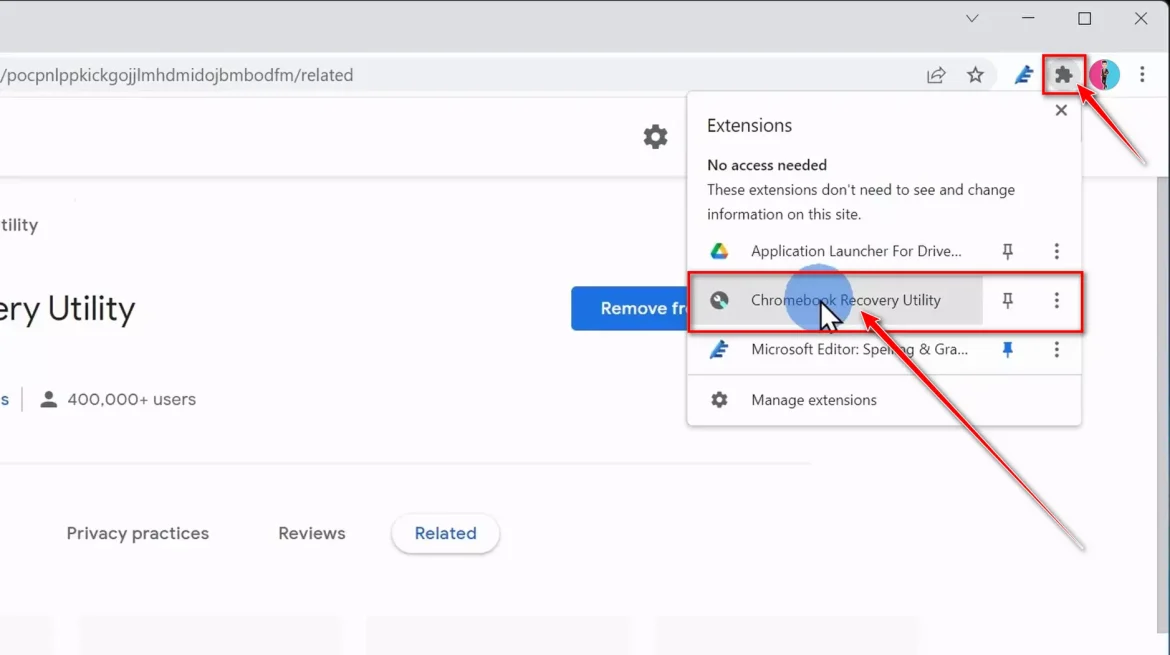Click the Microsoft Editor toolbar extension icon

(1023, 75)
